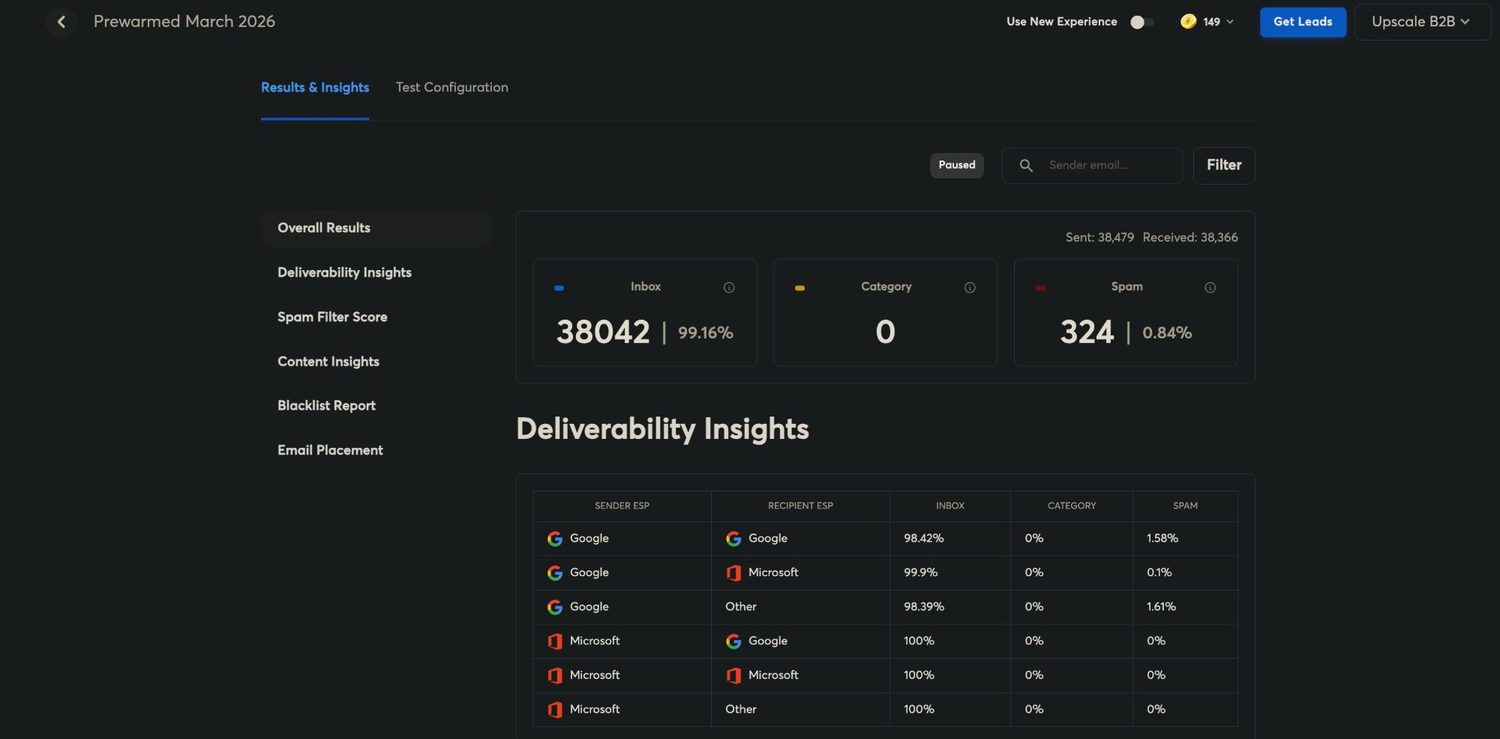
Task: Focus the Sender email search field
Action: 1092,165
